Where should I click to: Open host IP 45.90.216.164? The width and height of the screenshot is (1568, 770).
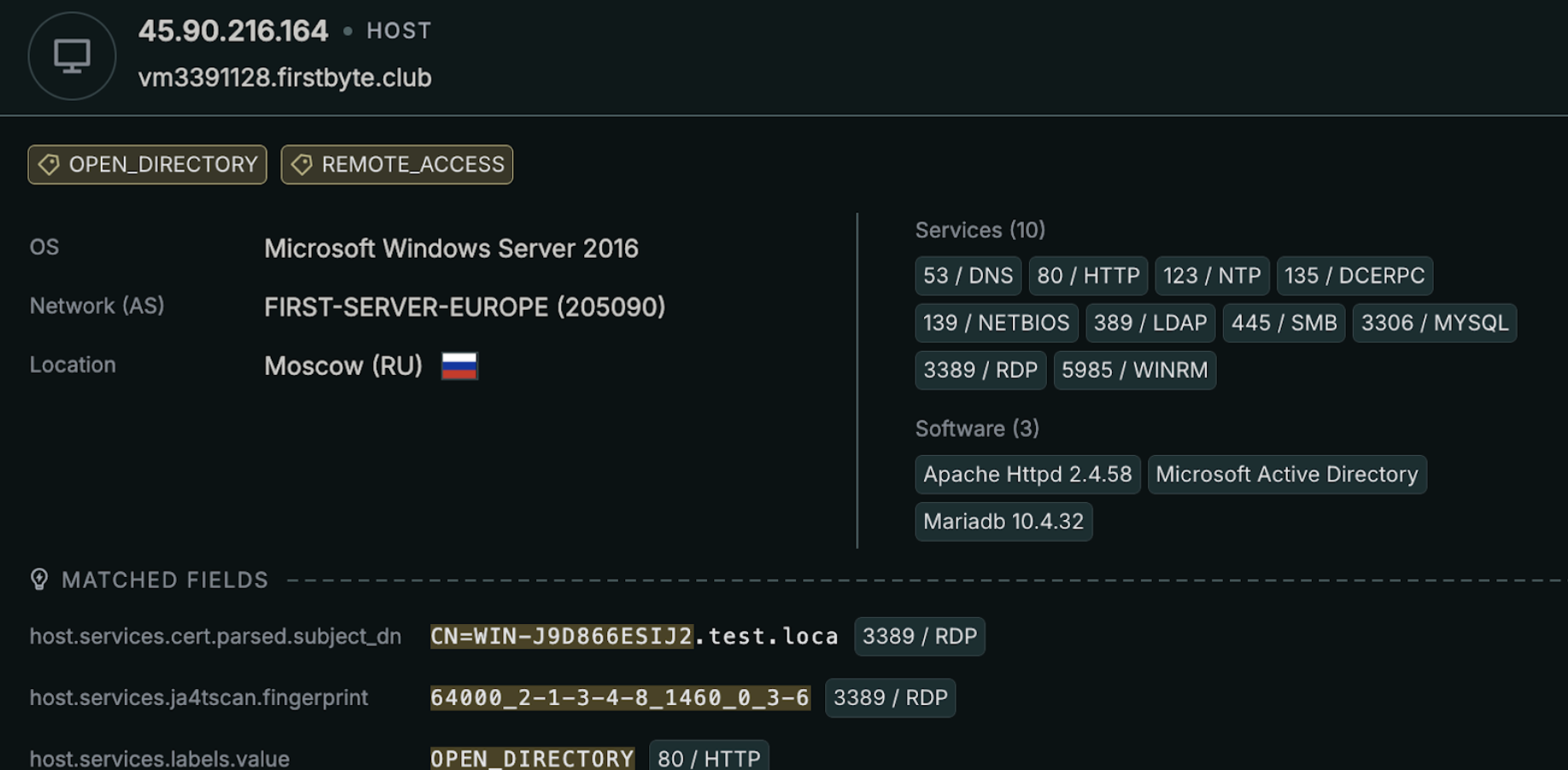[x=233, y=32]
